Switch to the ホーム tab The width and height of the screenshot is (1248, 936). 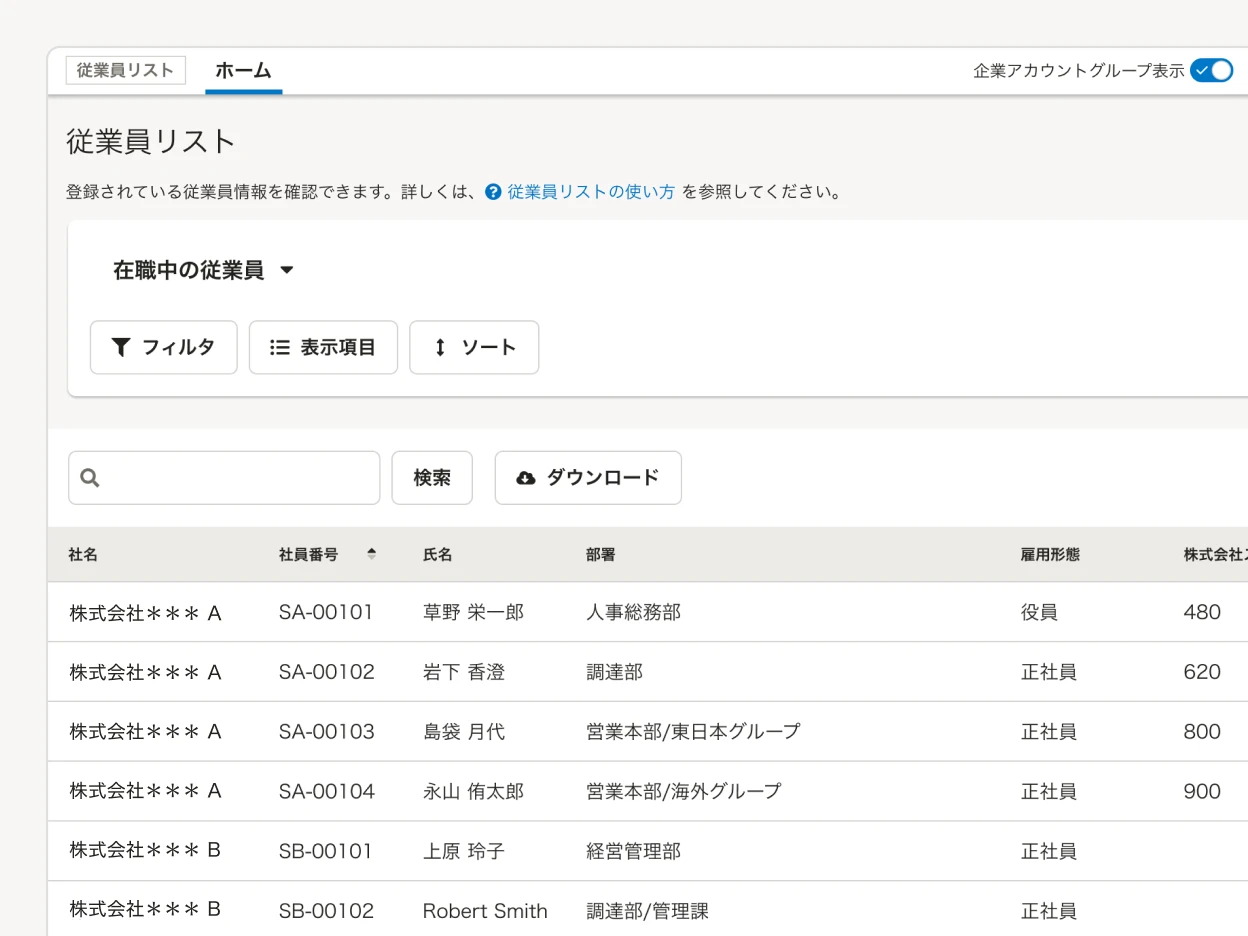(x=244, y=71)
